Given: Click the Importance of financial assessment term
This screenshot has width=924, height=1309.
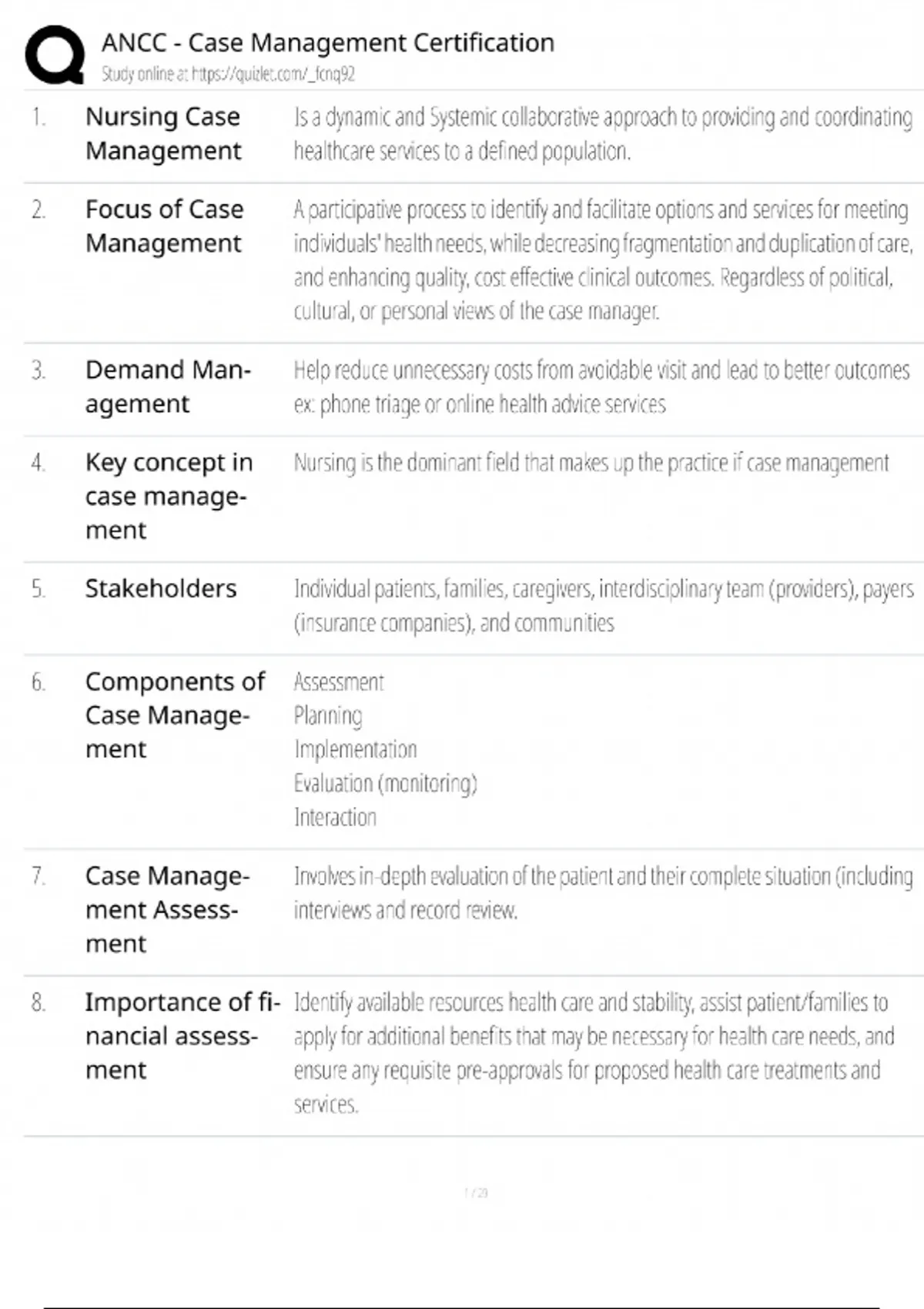Looking at the screenshot, I should point(182,1036).
